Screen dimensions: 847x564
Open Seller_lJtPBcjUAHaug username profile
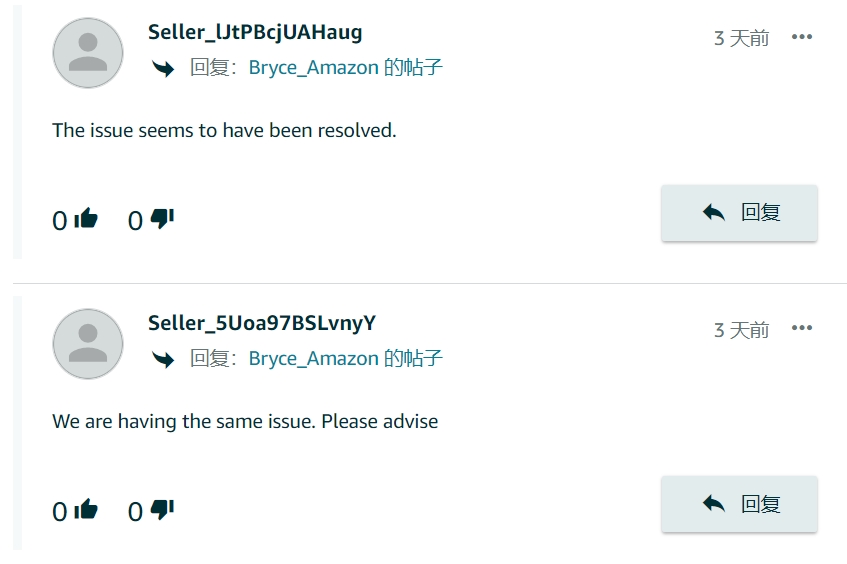pyautogui.click(x=255, y=32)
